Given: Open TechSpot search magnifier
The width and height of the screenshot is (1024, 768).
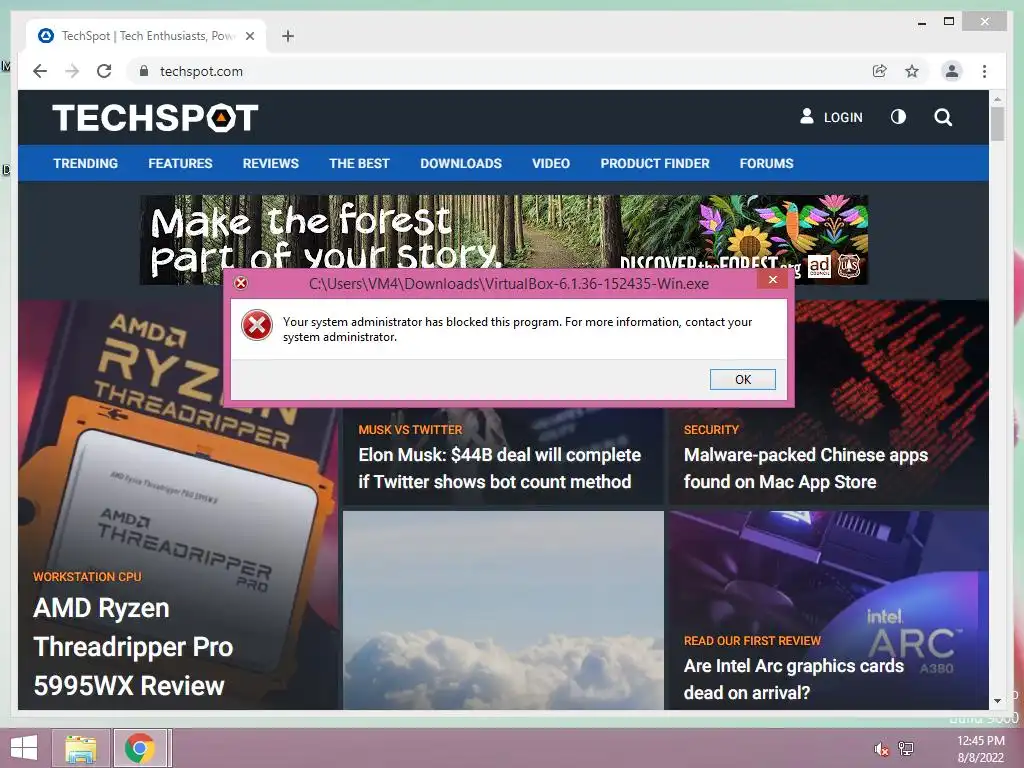Looking at the screenshot, I should (x=943, y=118).
